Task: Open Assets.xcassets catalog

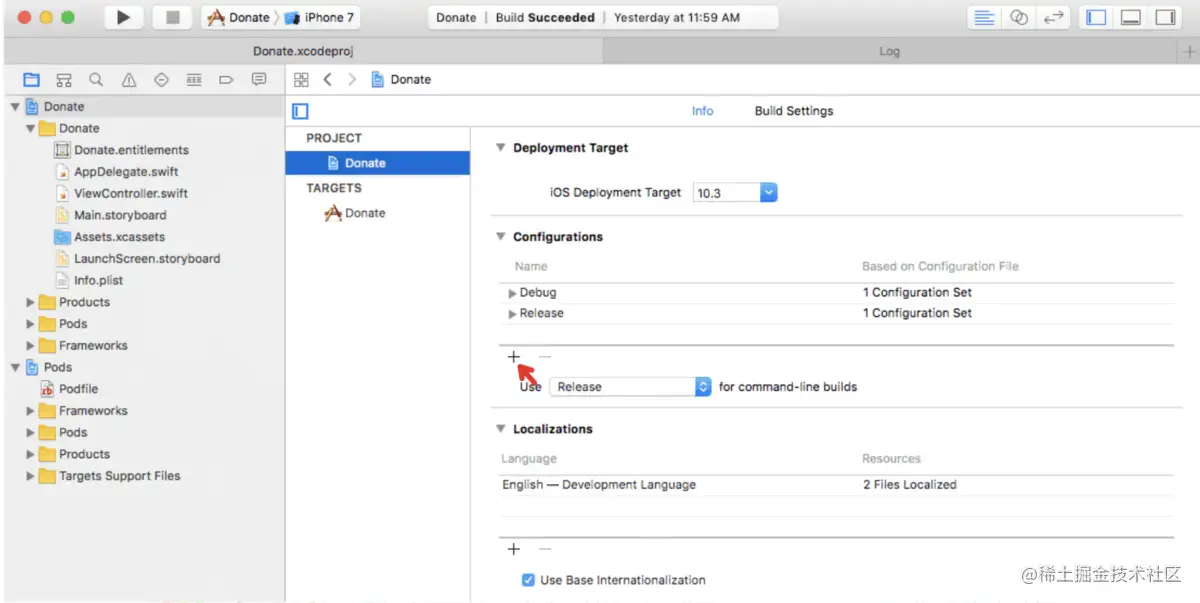Action: 119,237
